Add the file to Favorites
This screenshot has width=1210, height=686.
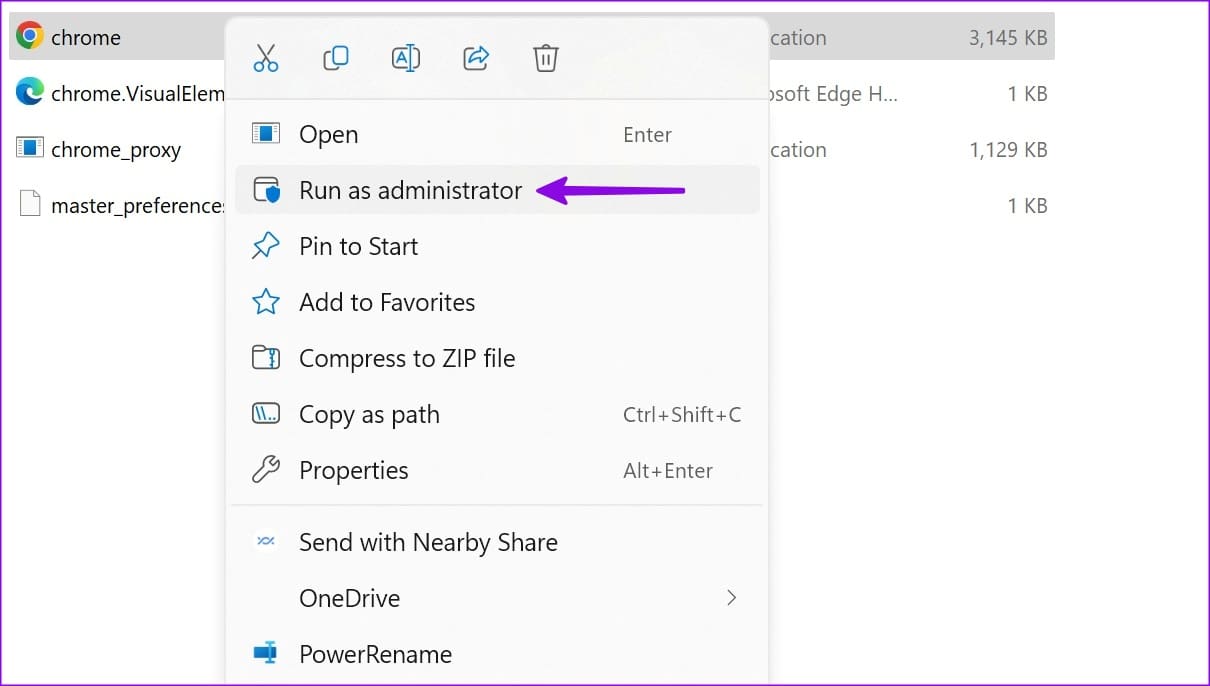tap(387, 302)
